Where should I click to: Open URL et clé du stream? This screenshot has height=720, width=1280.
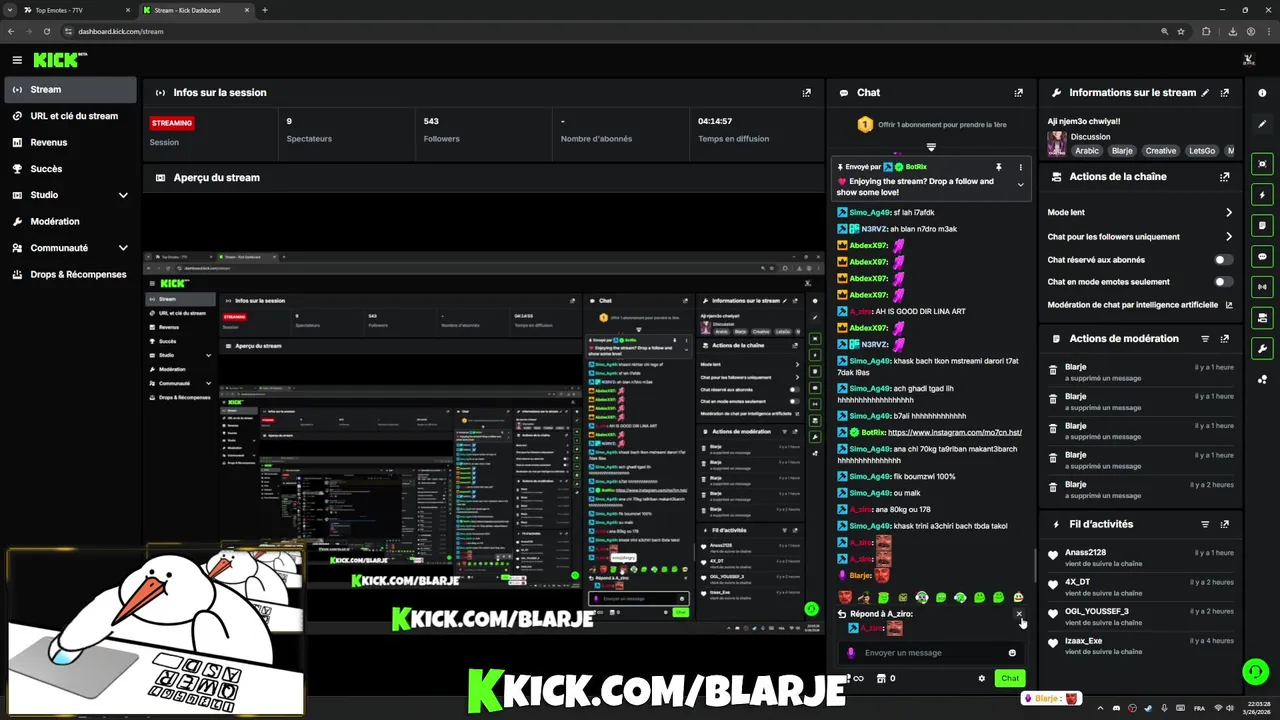70,116
